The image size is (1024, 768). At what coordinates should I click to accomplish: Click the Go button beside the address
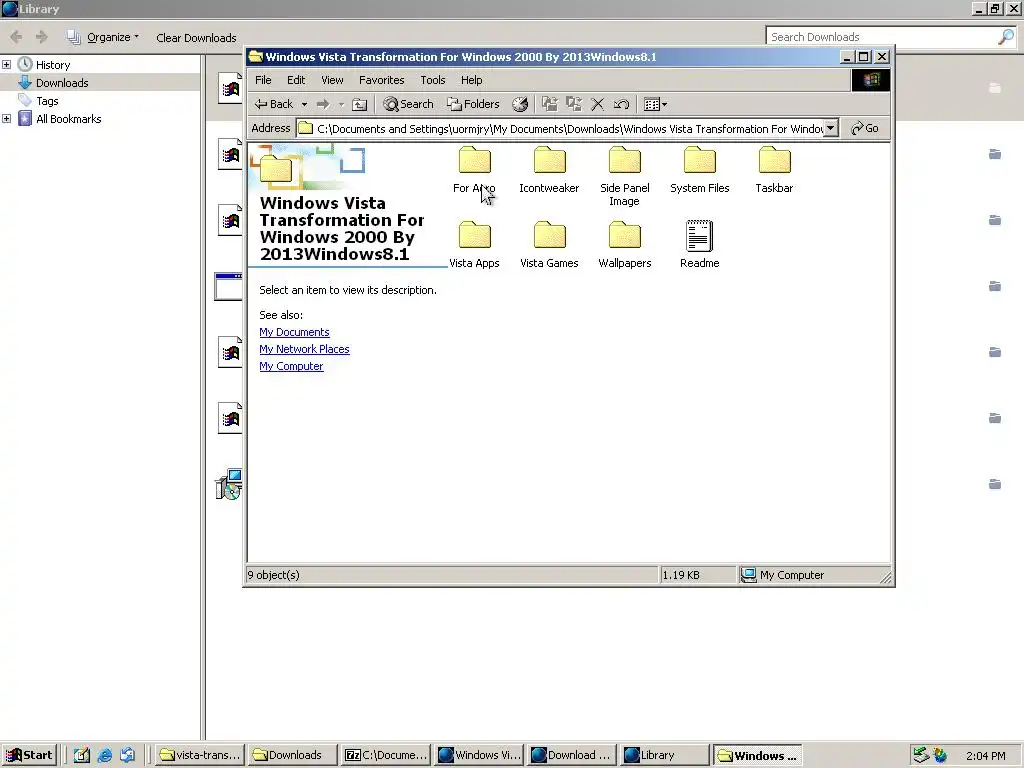click(x=865, y=128)
